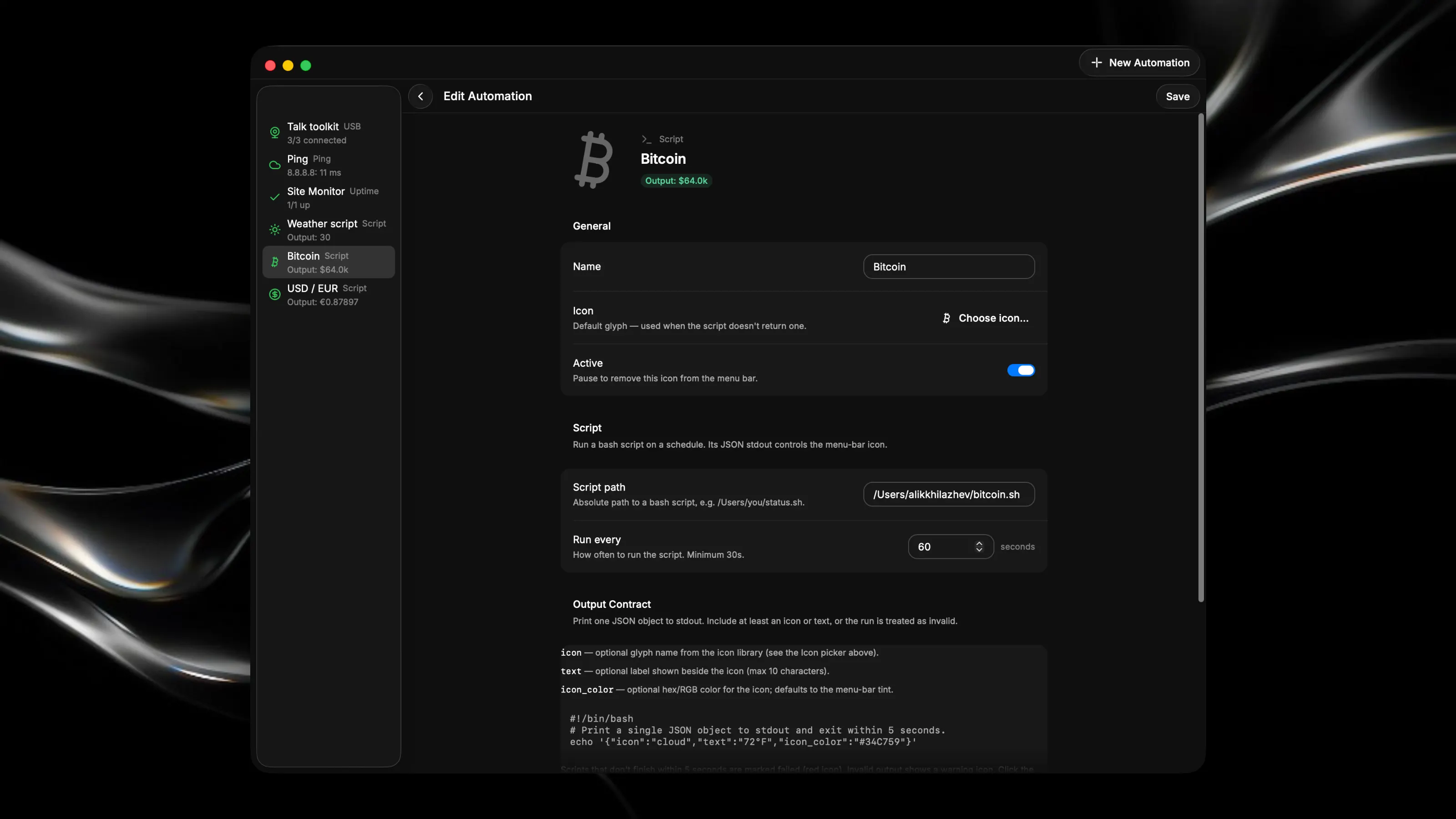Click the Output: $64.0k green badge

(676, 181)
